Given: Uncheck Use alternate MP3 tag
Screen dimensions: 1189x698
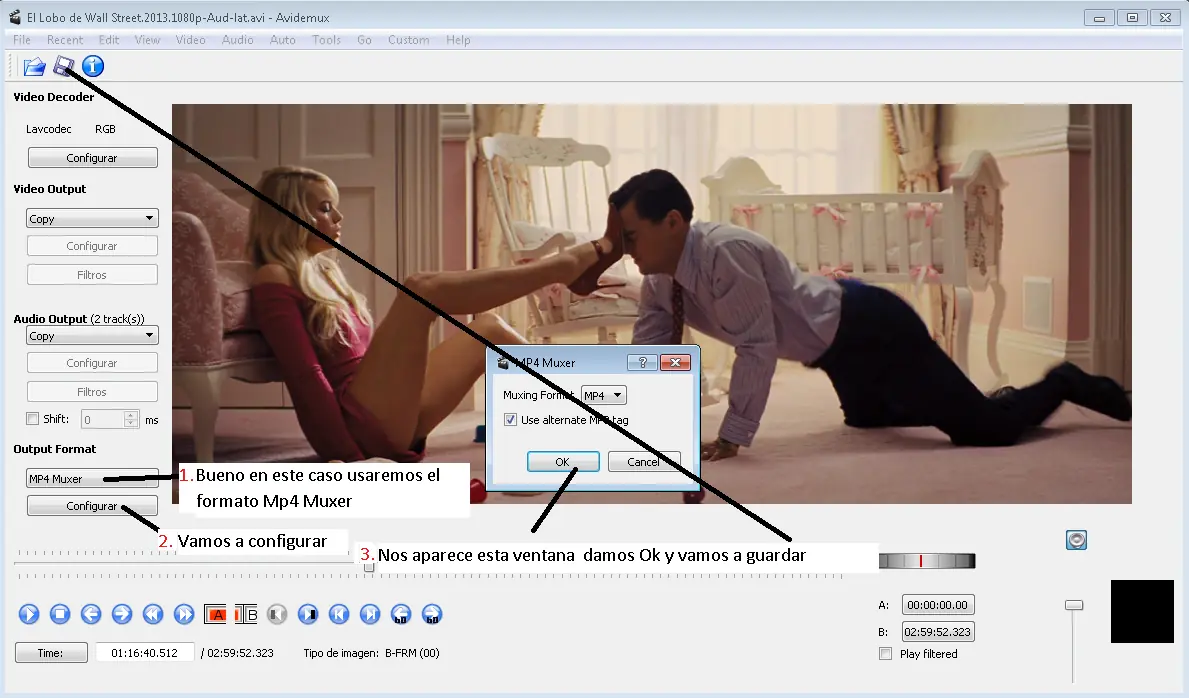Looking at the screenshot, I should pyautogui.click(x=510, y=420).
